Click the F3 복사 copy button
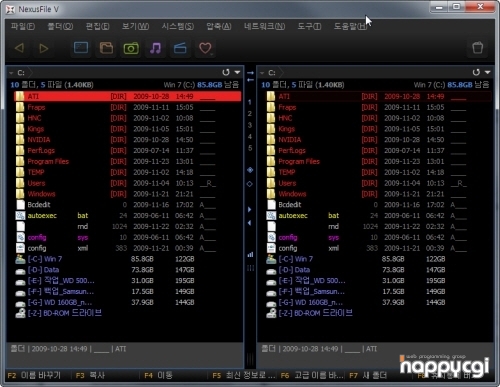This screenshot has height=387, width=500. click(90, 375)
